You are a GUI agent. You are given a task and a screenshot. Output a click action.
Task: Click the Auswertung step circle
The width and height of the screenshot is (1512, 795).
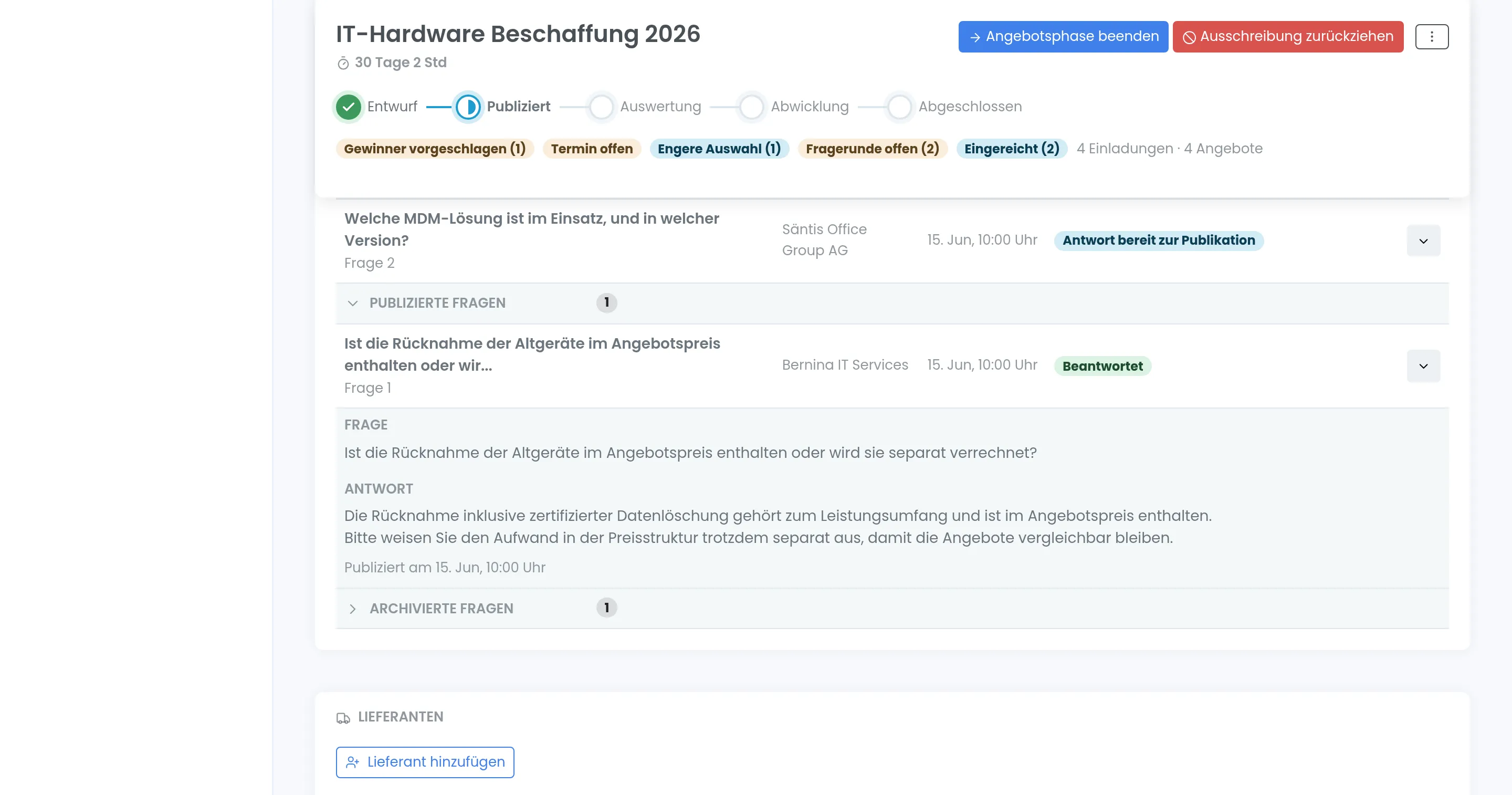(x=601, y=107)
